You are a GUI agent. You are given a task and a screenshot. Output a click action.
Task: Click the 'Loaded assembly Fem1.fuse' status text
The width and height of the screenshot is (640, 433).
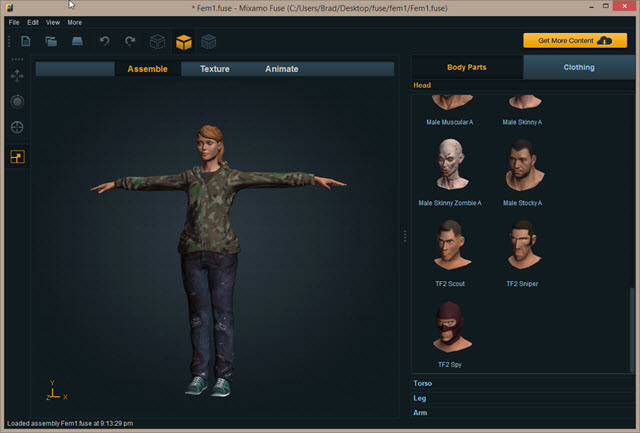click(x=70, y=424)
